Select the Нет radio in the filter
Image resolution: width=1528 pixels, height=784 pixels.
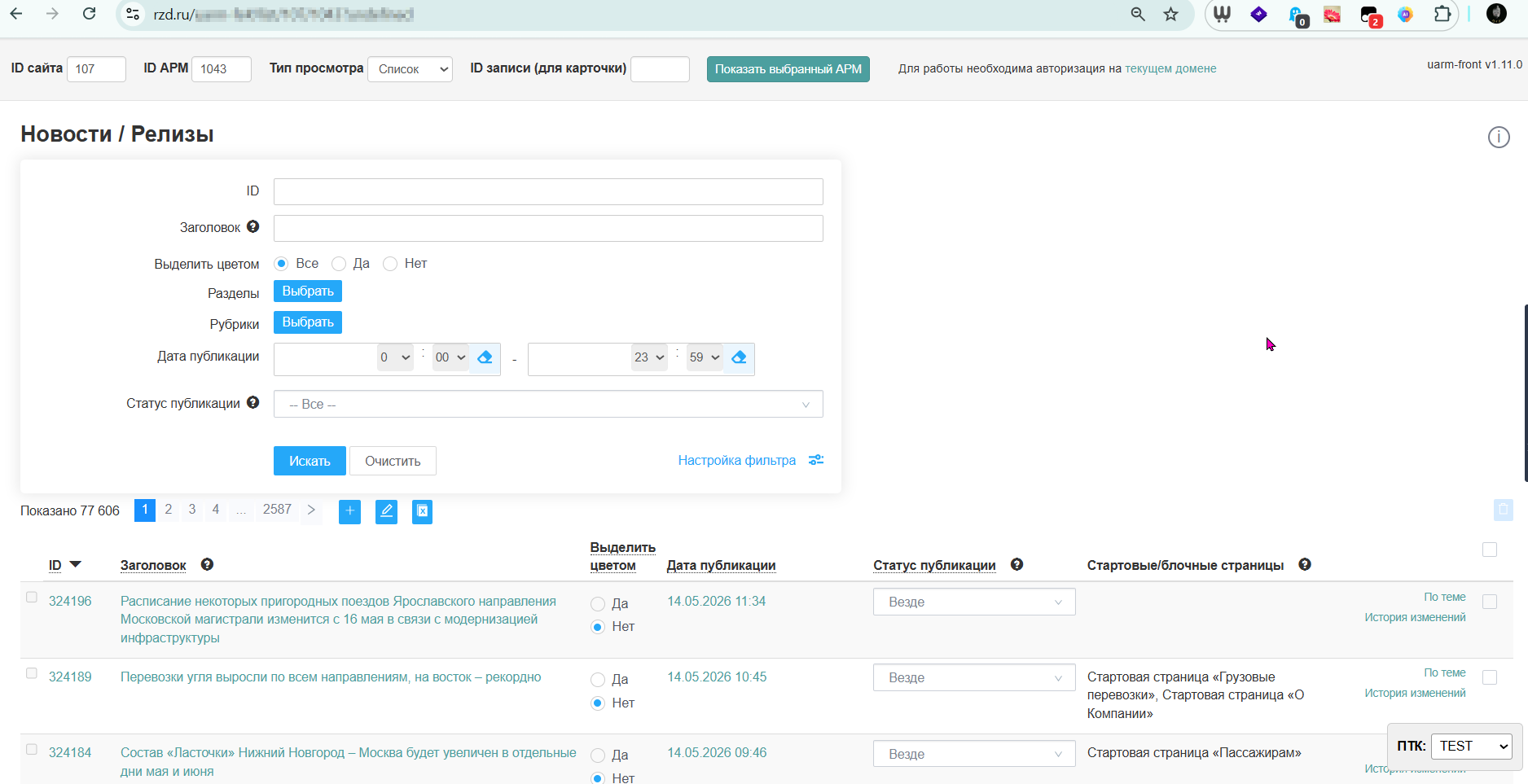390,264
